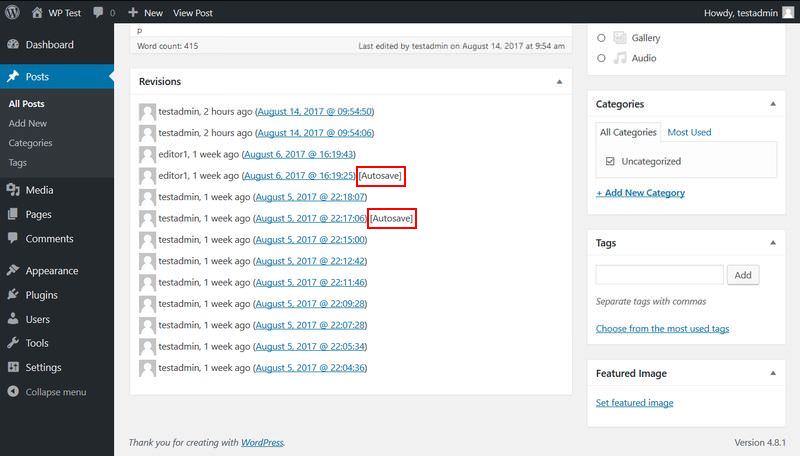
Task: Click the Tools wrench icon
Action: [13, 343]
